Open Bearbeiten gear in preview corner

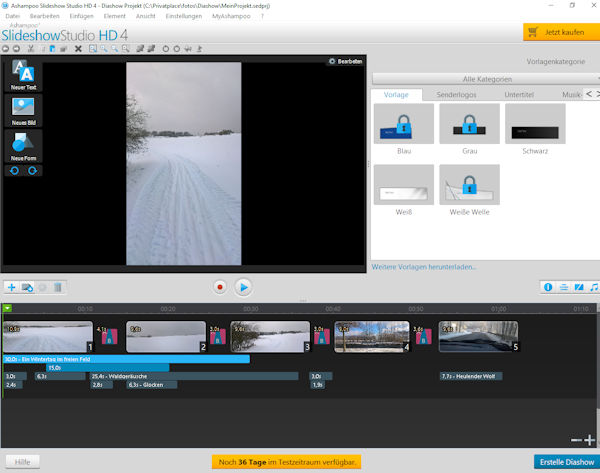pyautogui.click(x=345, y=61)
